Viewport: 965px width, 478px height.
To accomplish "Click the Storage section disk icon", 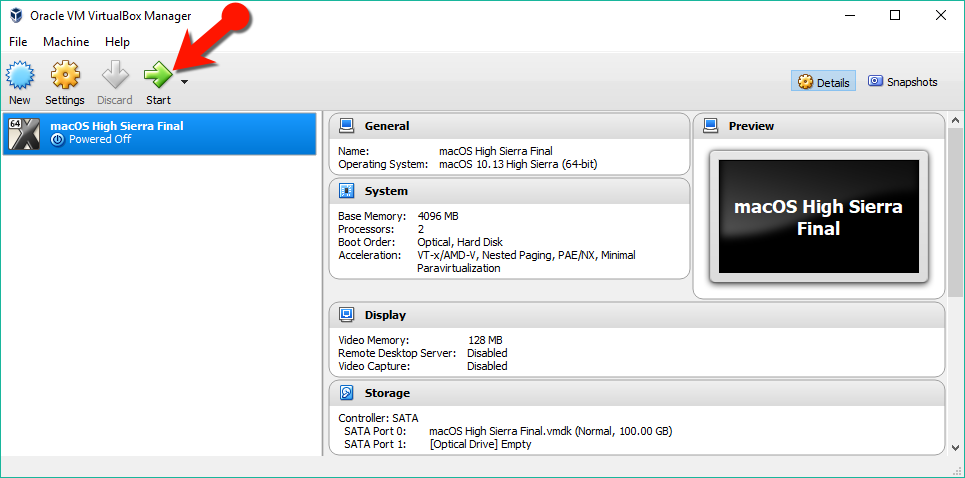I will [347, 393].
